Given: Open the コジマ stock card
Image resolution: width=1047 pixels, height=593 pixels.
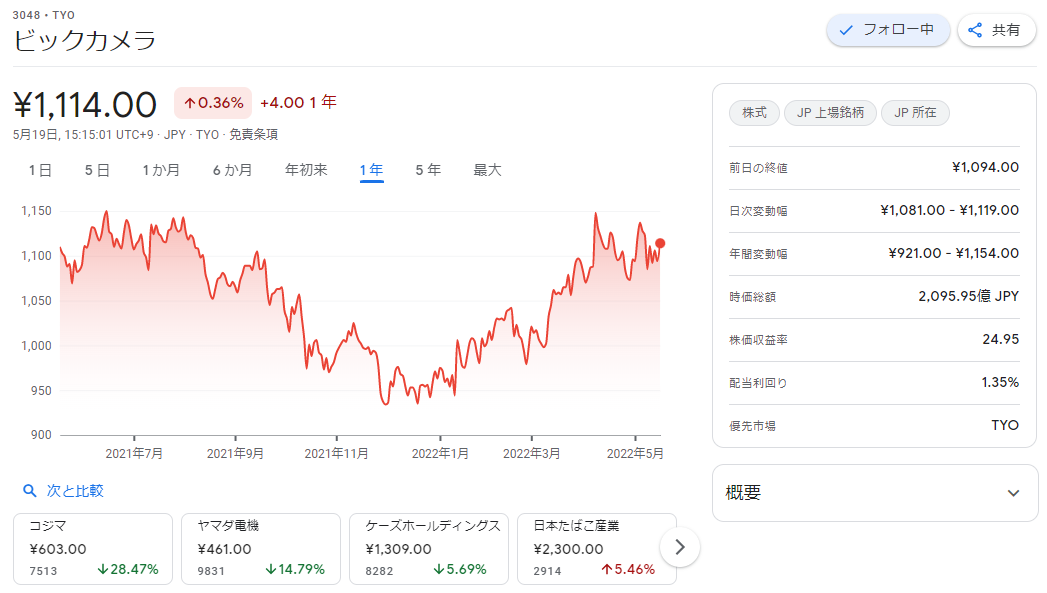Looking at the screenshot, I should point(93,549).
